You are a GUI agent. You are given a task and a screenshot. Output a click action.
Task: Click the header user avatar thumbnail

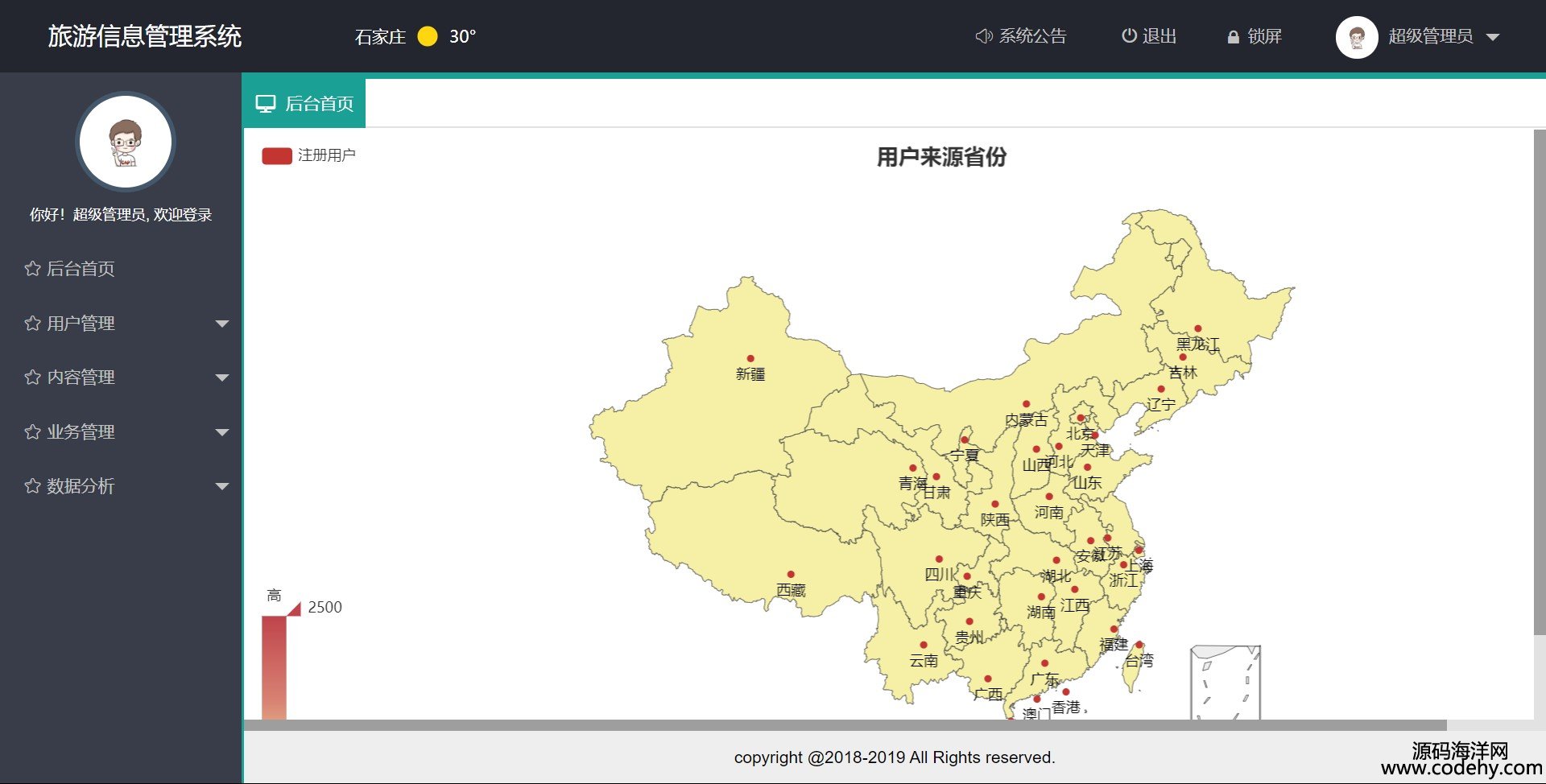coord(1357,37)
